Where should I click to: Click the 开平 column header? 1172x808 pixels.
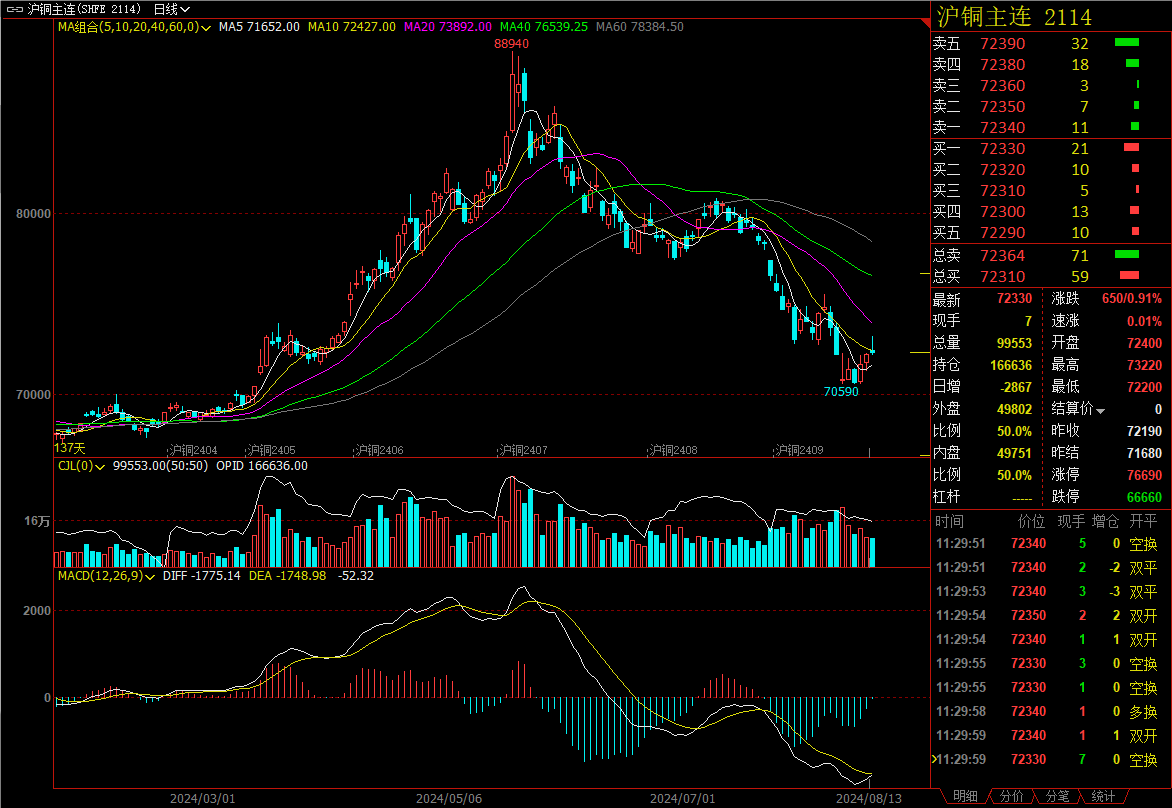point(1143,521)
